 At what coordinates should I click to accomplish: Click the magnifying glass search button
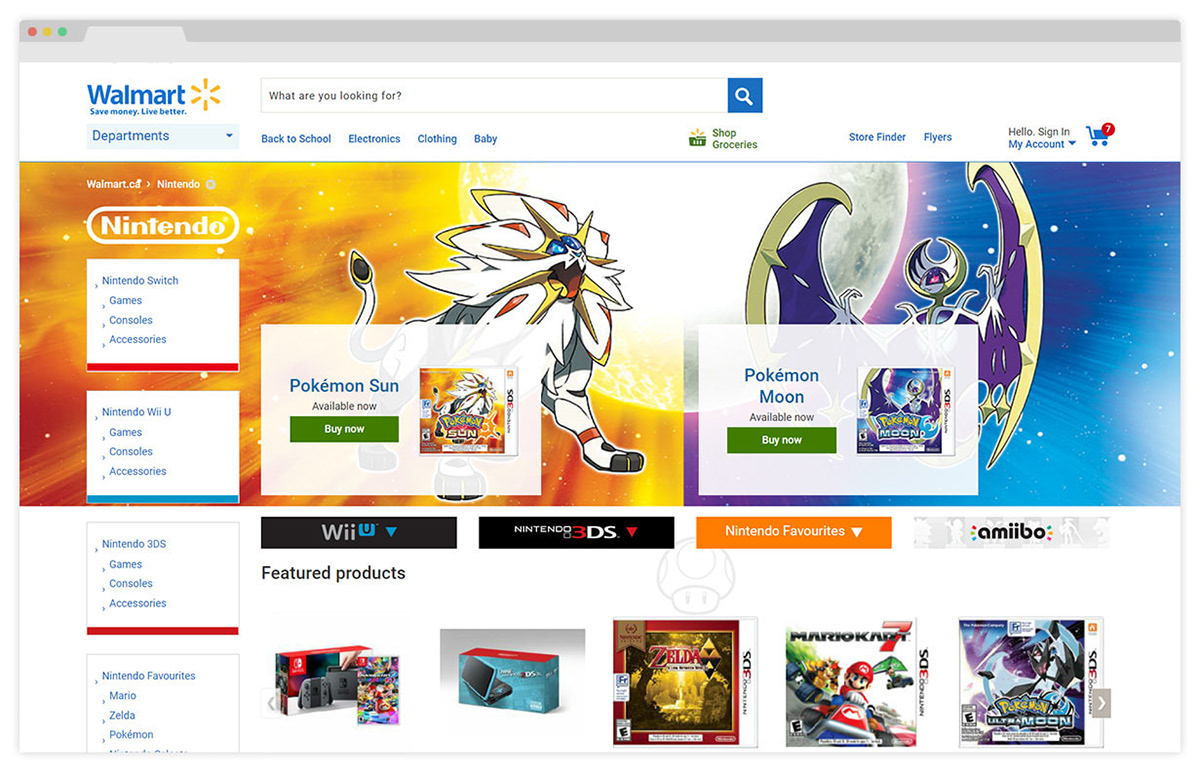pyautogui.click(x=744, y=96)
